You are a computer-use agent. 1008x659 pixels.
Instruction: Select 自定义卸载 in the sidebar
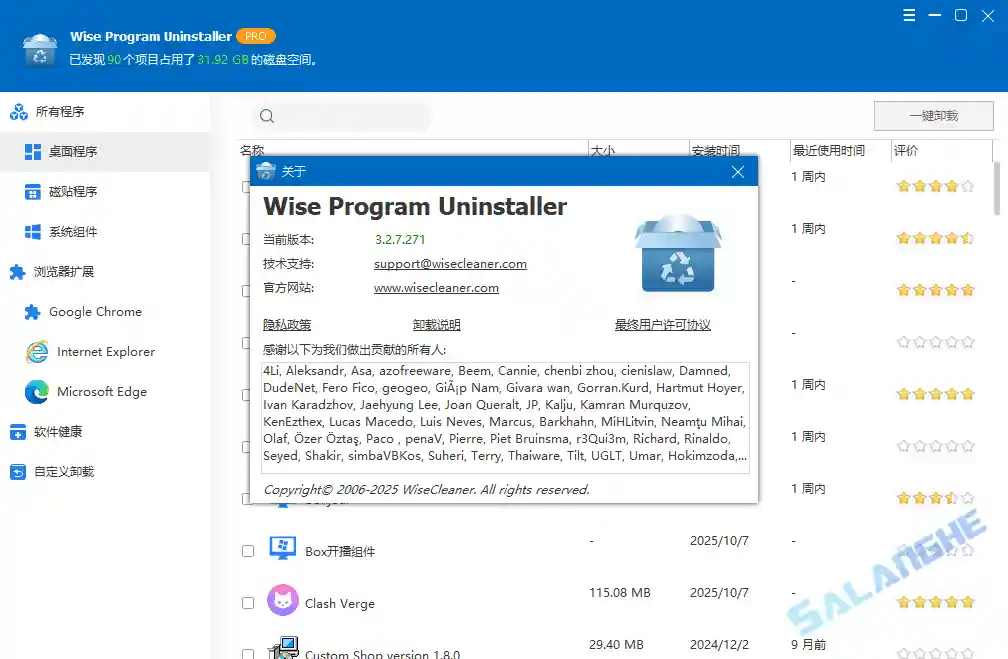tap(58, 471)
